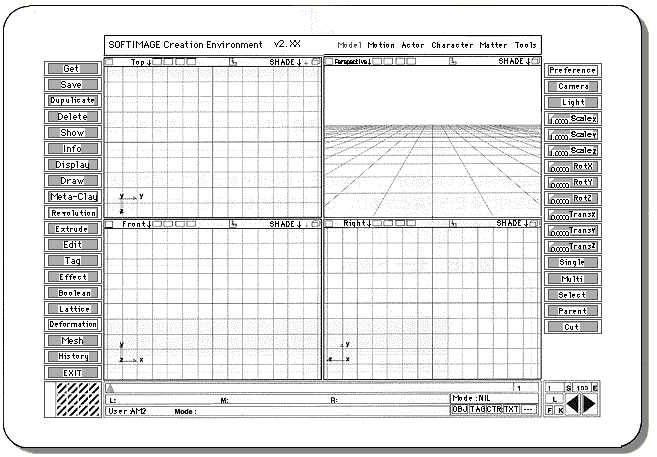This screenshot has height=457, width=657.
Task: Toggle the TAG selection mode
Action: coord(476,409)
